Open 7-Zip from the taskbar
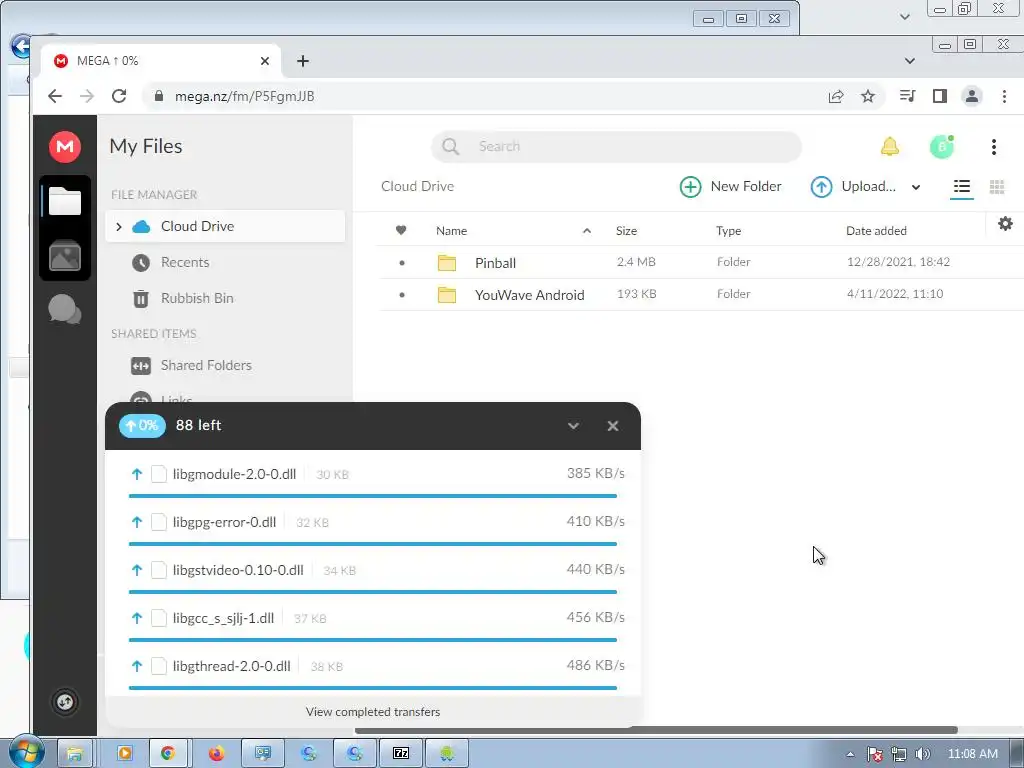1024x768 pixels. [x=400, y=753]
